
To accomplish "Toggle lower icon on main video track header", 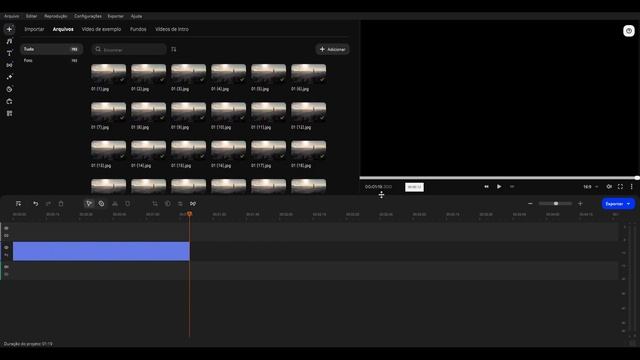I will 6,255.
